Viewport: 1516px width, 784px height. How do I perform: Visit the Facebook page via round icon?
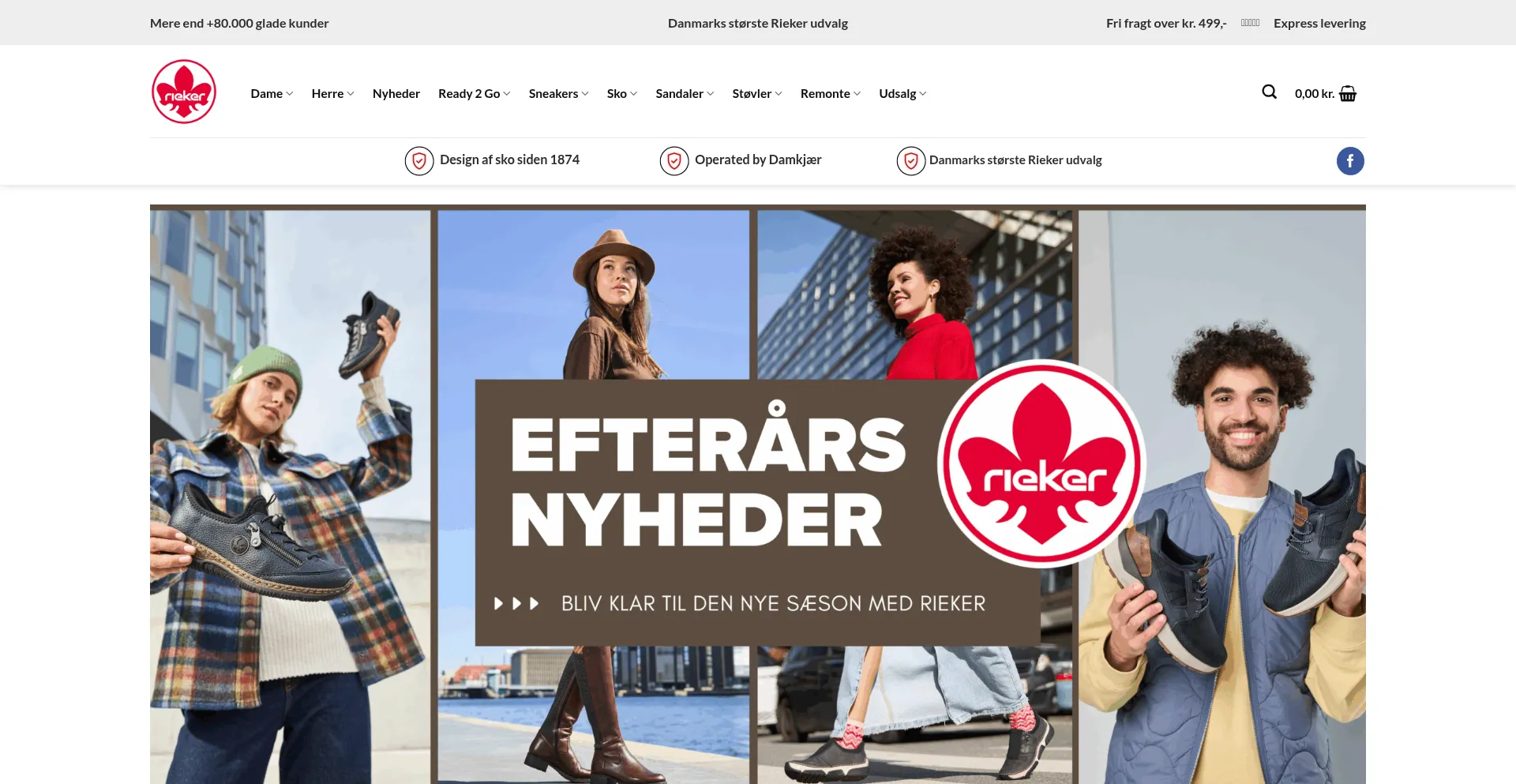pos(1350,161)
